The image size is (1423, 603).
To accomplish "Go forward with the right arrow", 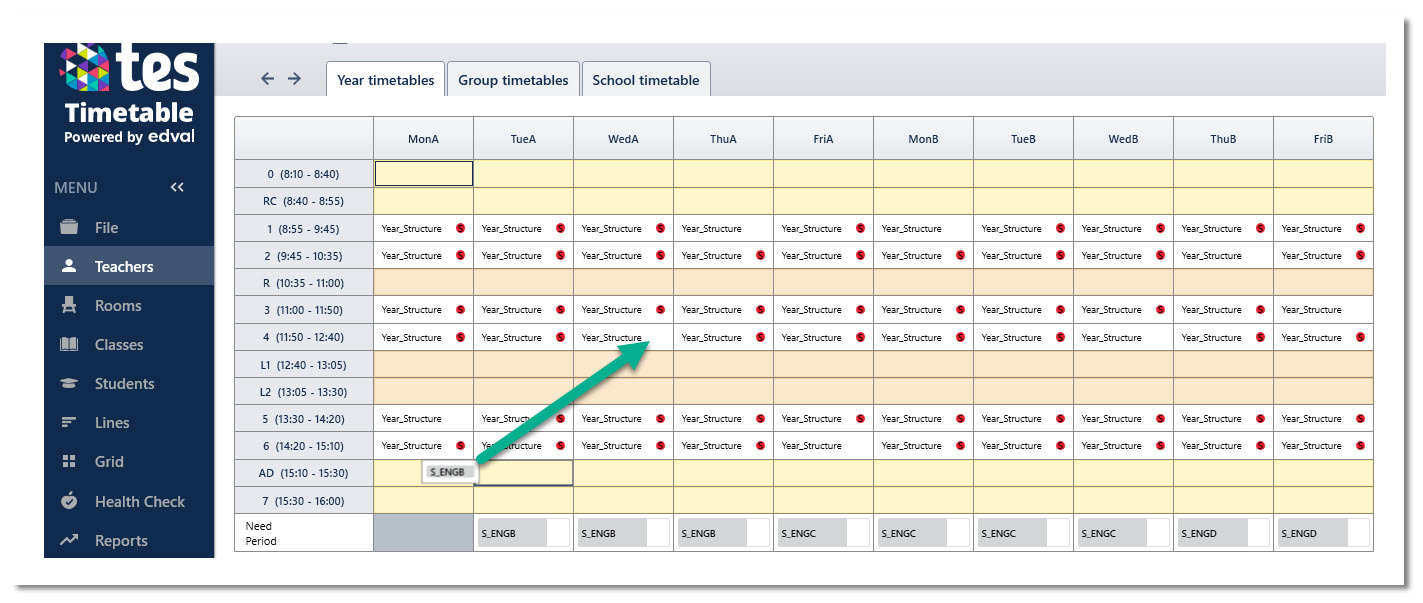I will tap(294, 78).
